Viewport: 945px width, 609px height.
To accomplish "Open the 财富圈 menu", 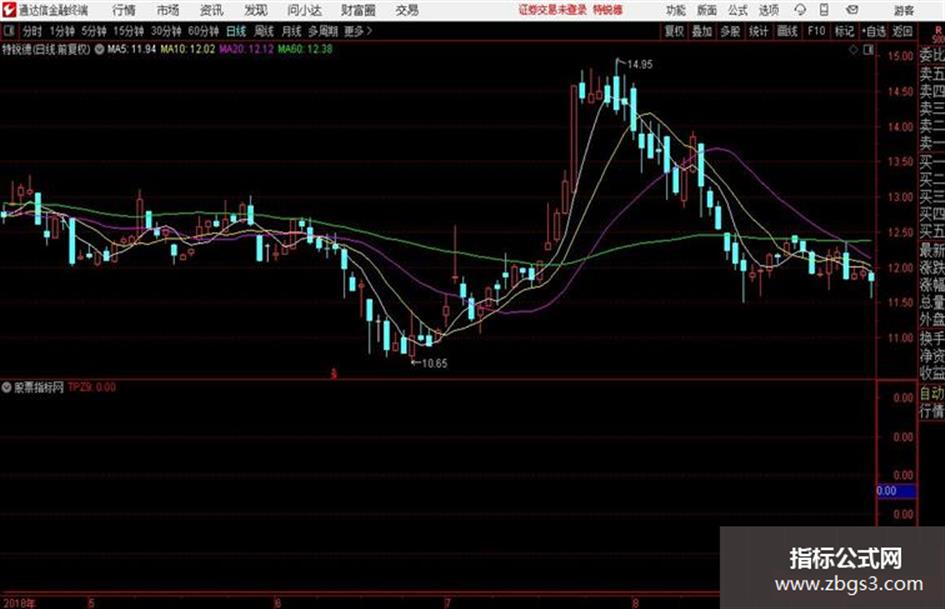I will [x=358, y=10].
